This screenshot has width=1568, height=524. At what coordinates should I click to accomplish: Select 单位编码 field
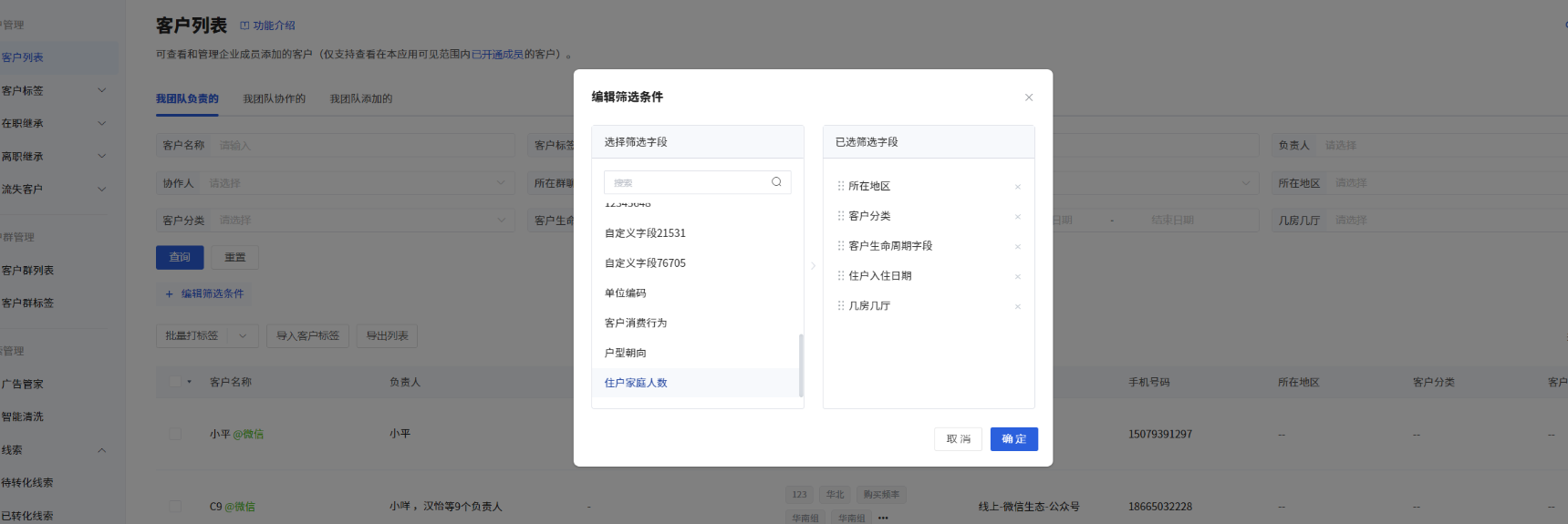coord(698,293)
